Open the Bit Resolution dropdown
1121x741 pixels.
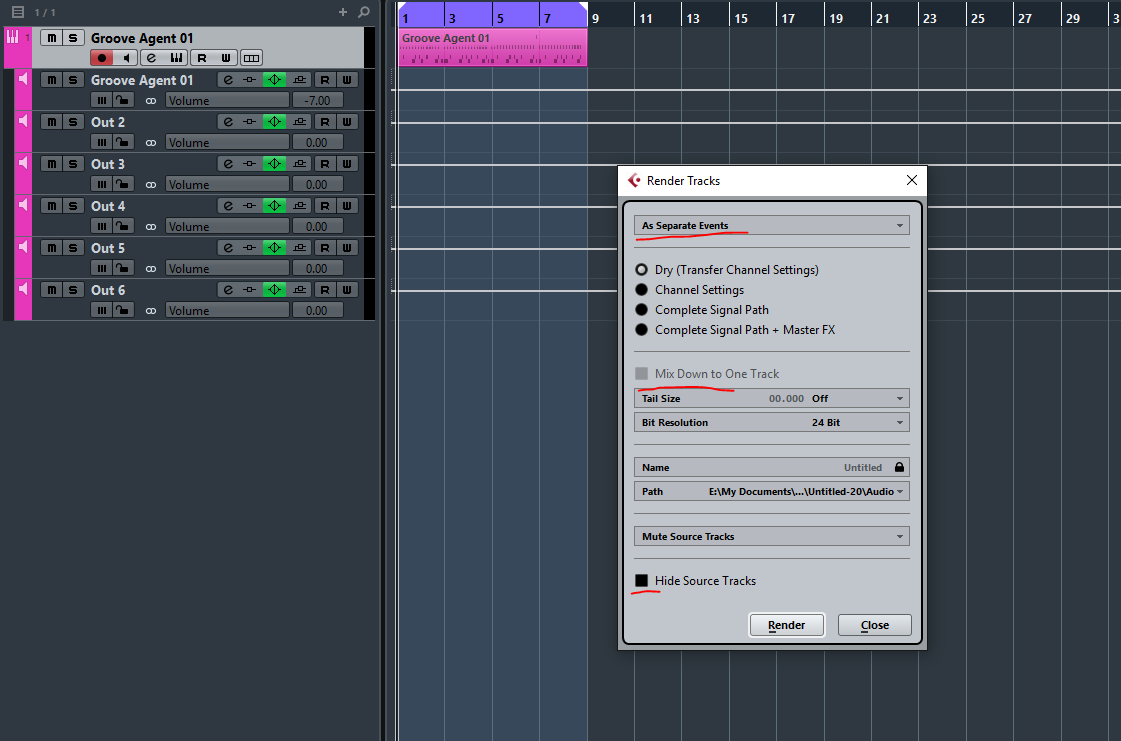click(x=771, y=423)
